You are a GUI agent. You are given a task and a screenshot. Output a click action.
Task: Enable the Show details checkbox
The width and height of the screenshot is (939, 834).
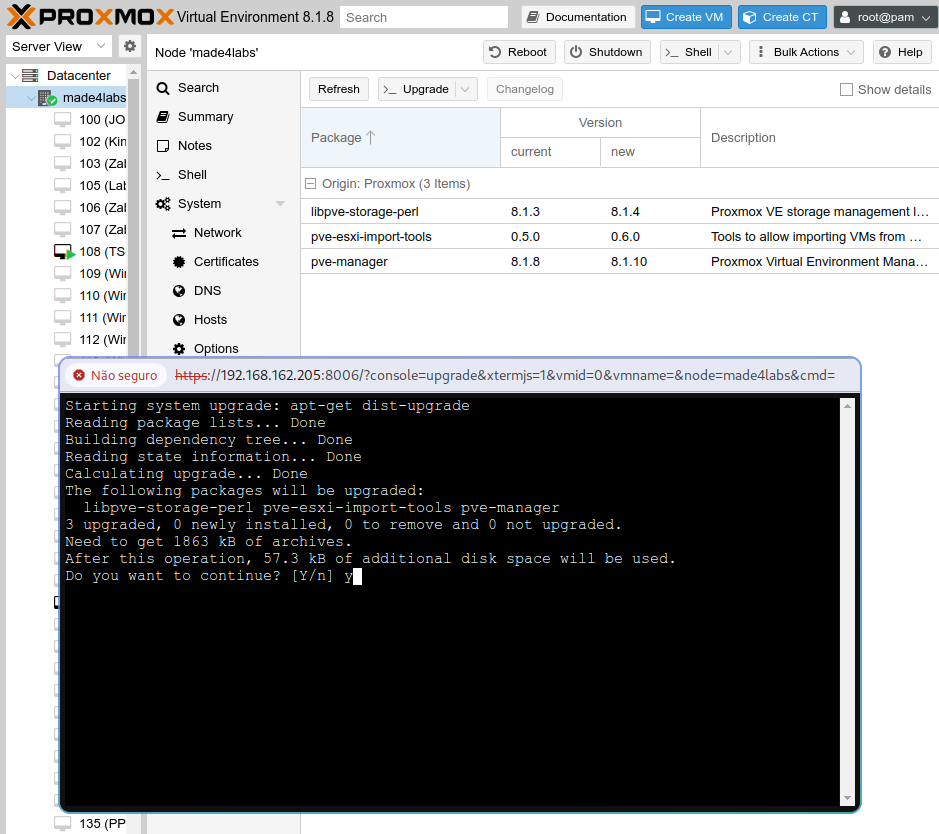point(846,90)
